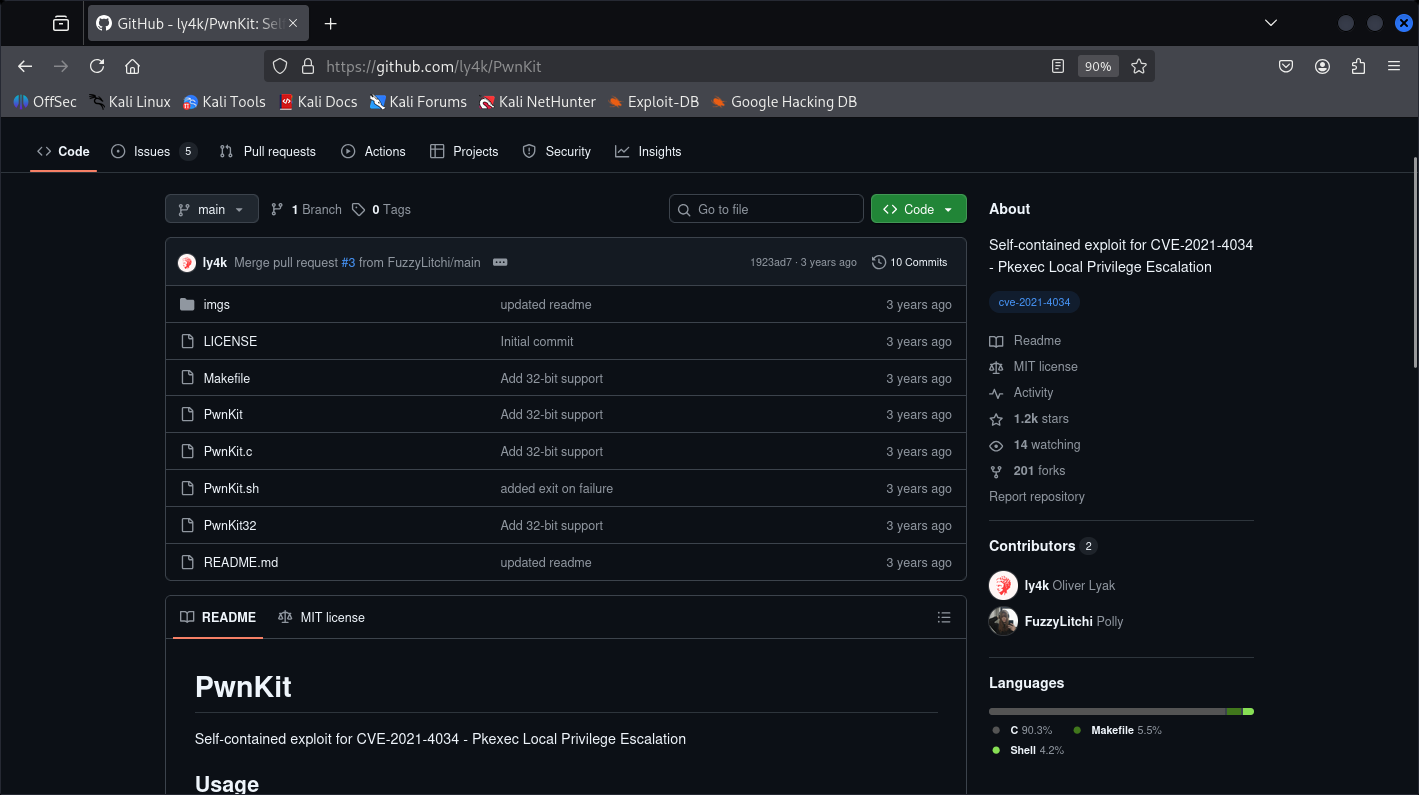Open the Issues tab

point(153,151)
